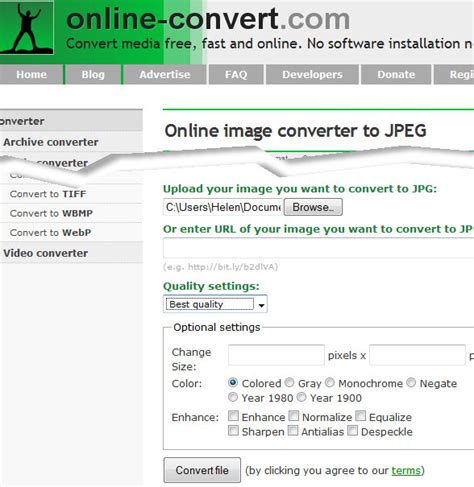Screen dimensions: 474x487
Task: Click the file path field showing C:\Users\Helen
Action: [223, 207]
